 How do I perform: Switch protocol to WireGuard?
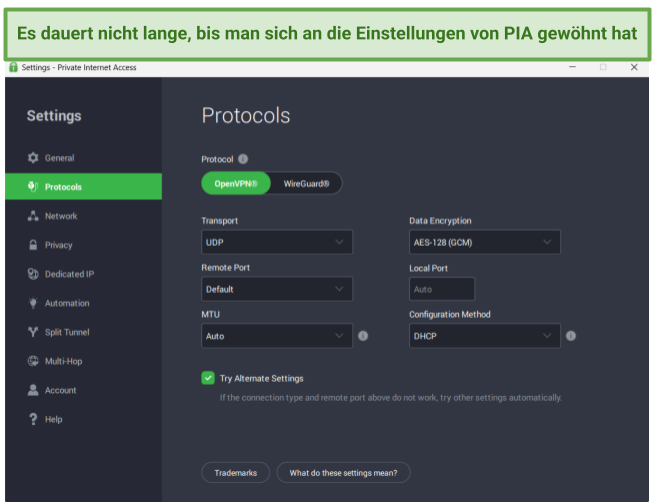pos(306,183)
